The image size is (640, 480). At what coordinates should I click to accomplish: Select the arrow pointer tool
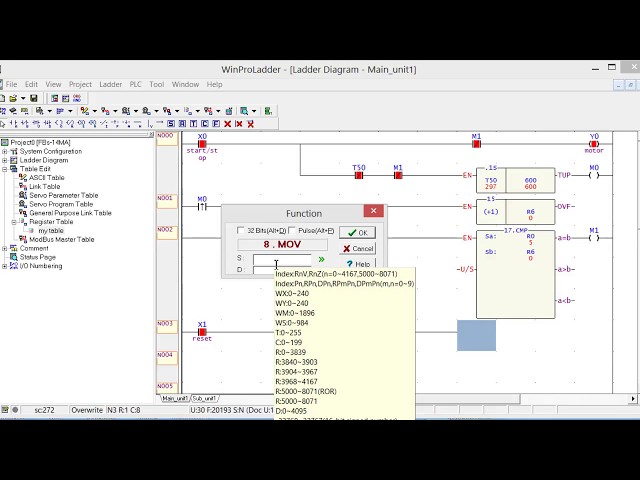(3, 124)
